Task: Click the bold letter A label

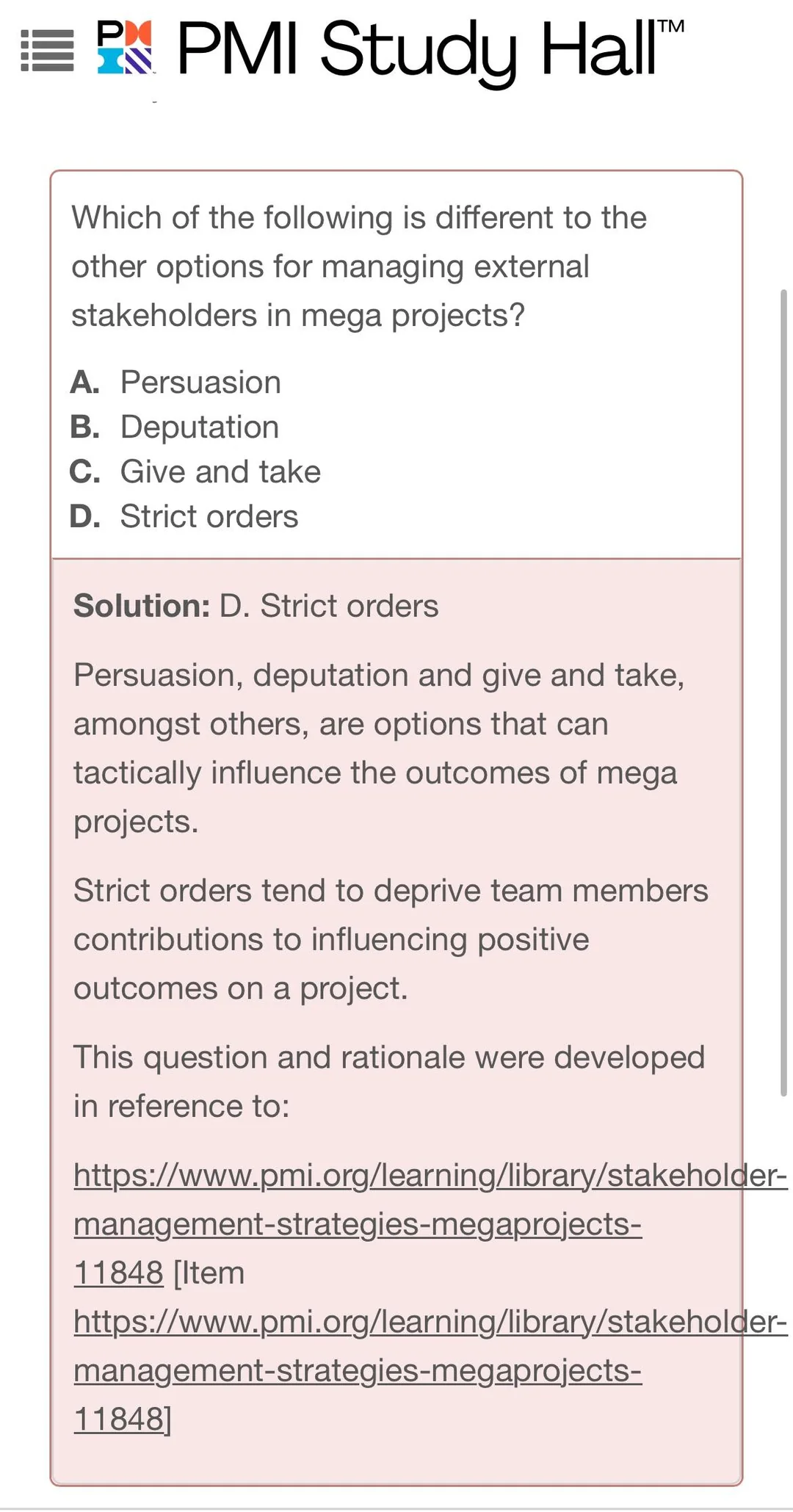Action: [x=84, y=383]
